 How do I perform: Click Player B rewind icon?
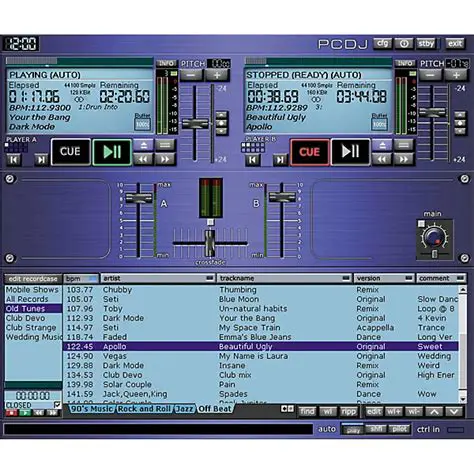(382, 160)
